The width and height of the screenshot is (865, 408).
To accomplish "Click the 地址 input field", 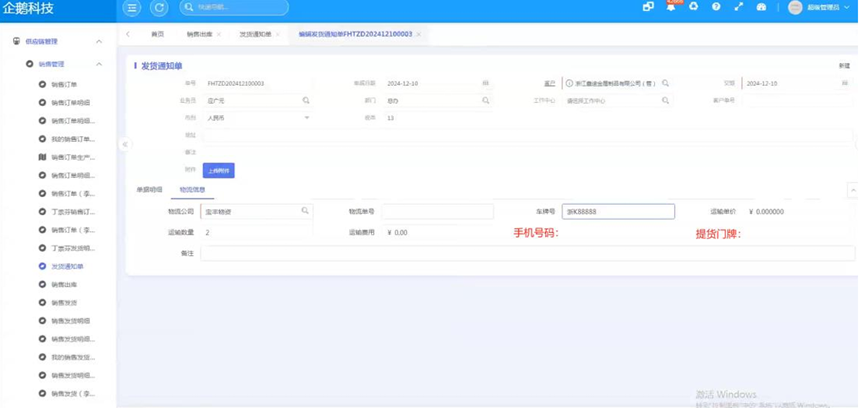I will (x=527, y=135).
